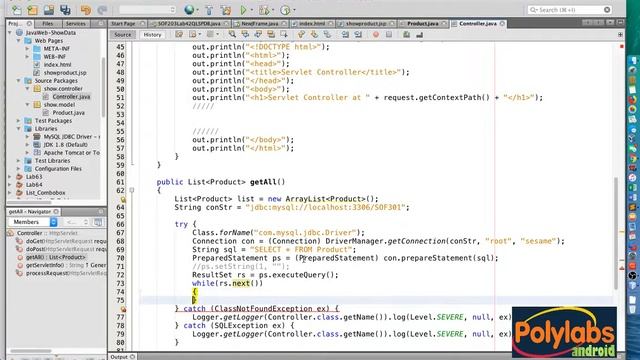Switch to the Product.java tab
Viewport: 640px width, 360px height.
tap(422, 24)
